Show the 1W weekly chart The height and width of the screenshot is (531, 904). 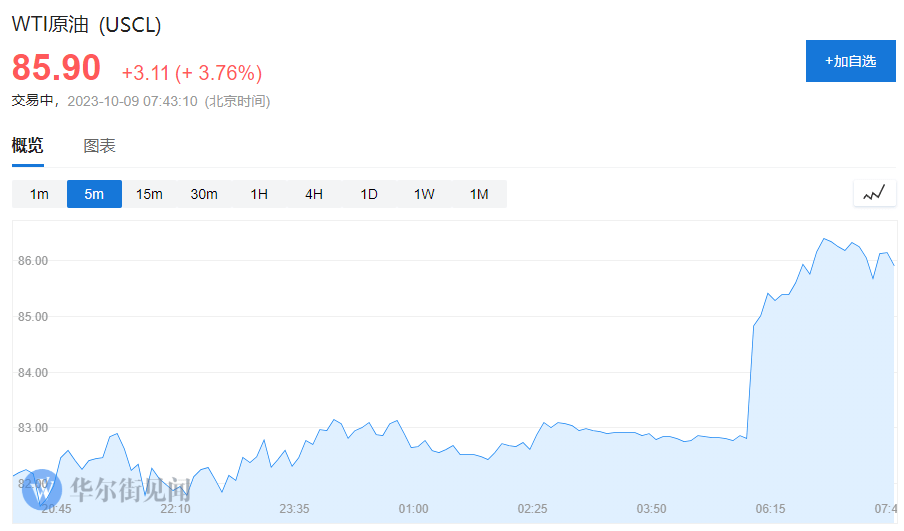click(x=424, y=194)
